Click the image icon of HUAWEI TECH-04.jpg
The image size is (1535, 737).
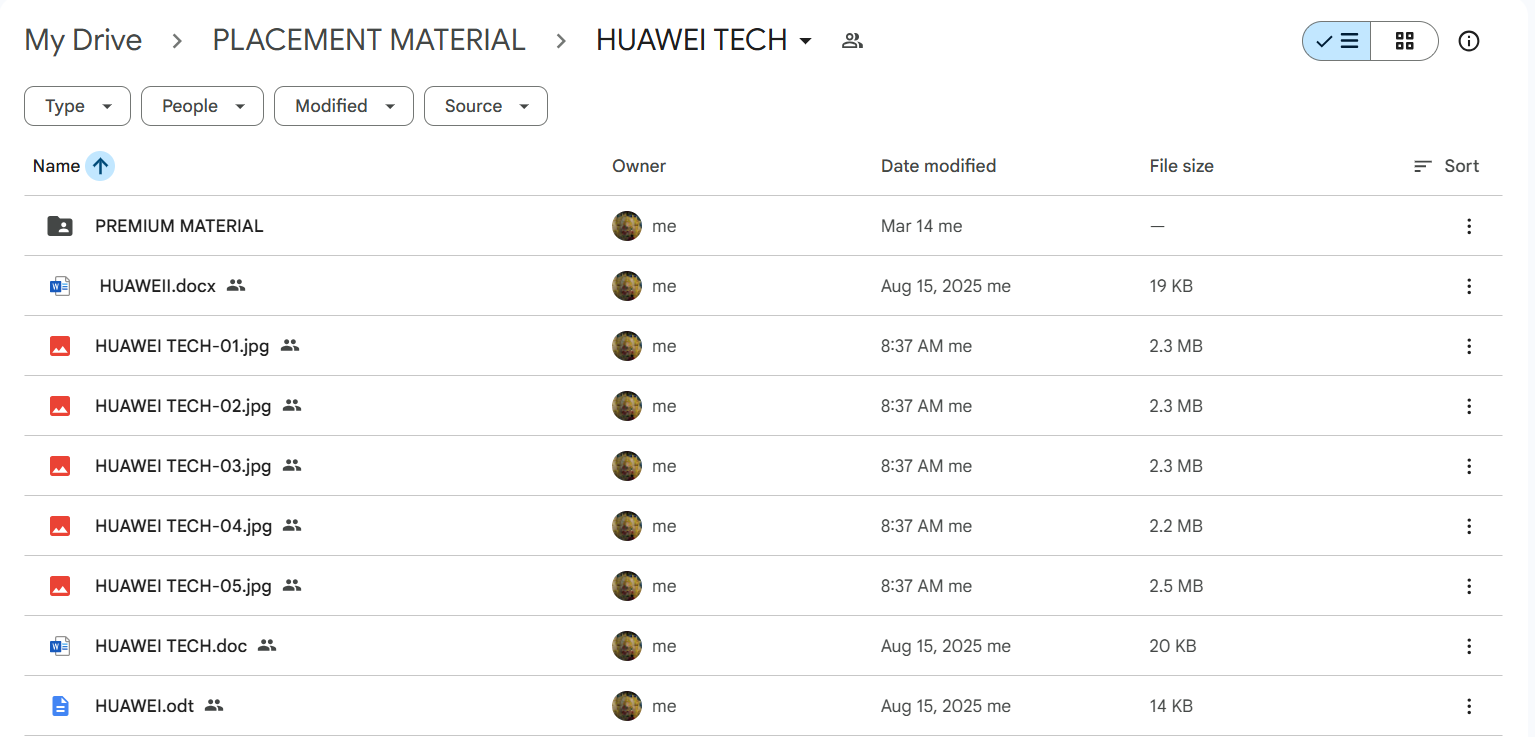pos(60,526)
